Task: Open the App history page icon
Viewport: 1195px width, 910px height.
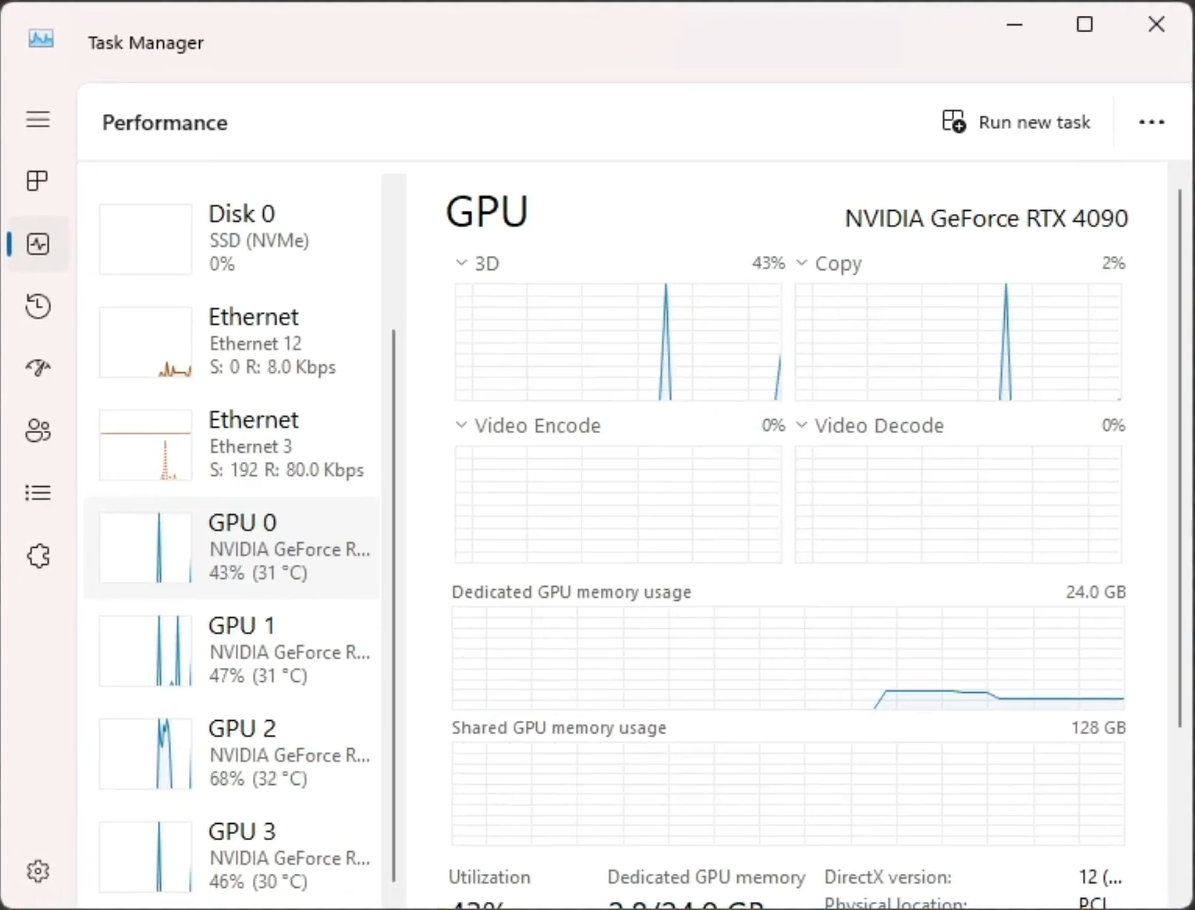Action: 38,306
